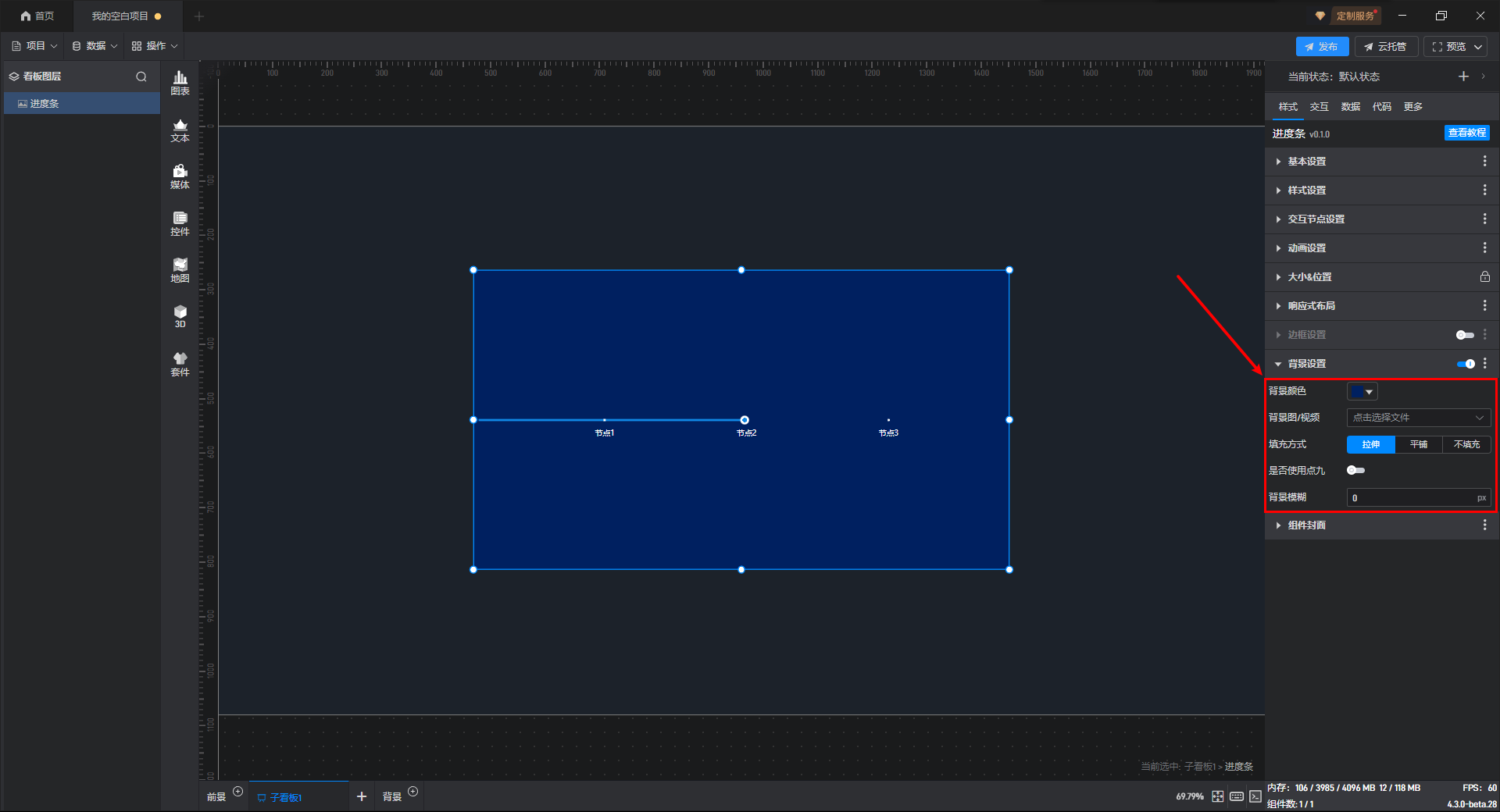Switch to the 更多 tab
Image resolution: width=1500 pixels, height=812 pixels.
pos(1413,107)
